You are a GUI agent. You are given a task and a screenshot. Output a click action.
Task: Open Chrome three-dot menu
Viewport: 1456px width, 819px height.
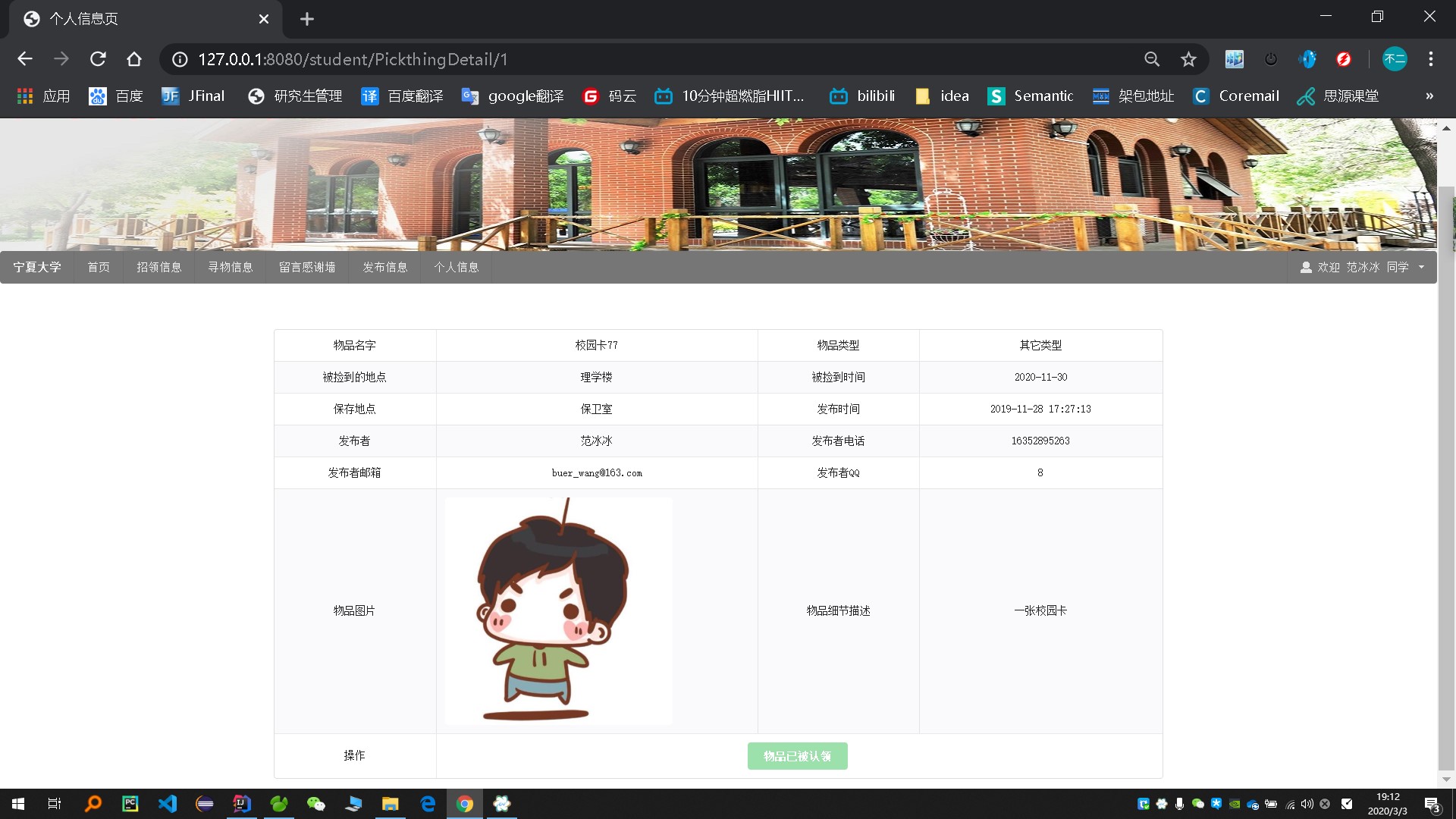1431,59
